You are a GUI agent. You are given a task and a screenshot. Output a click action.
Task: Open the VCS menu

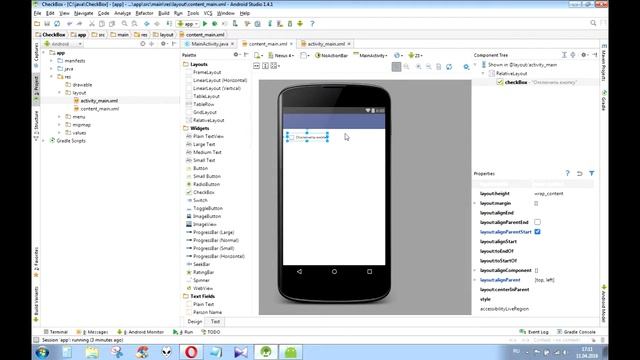(x=208, y=13)
